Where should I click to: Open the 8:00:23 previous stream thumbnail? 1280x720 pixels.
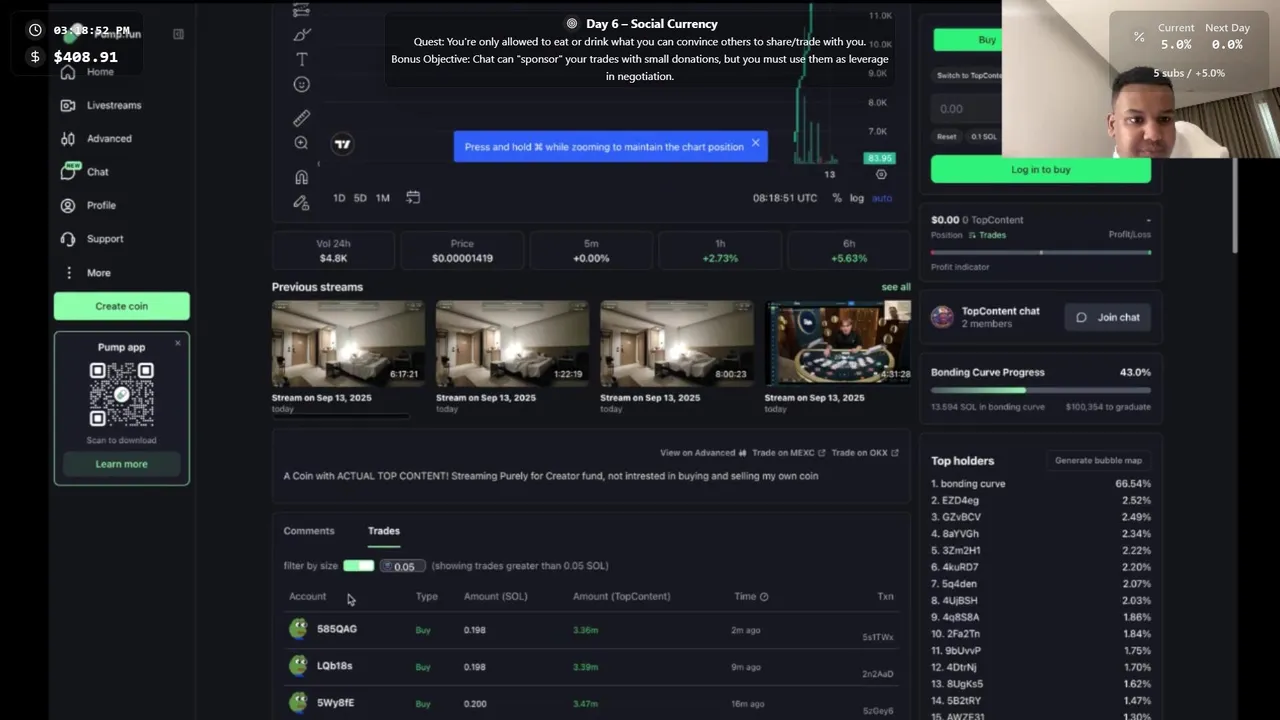tap(677, 344)
